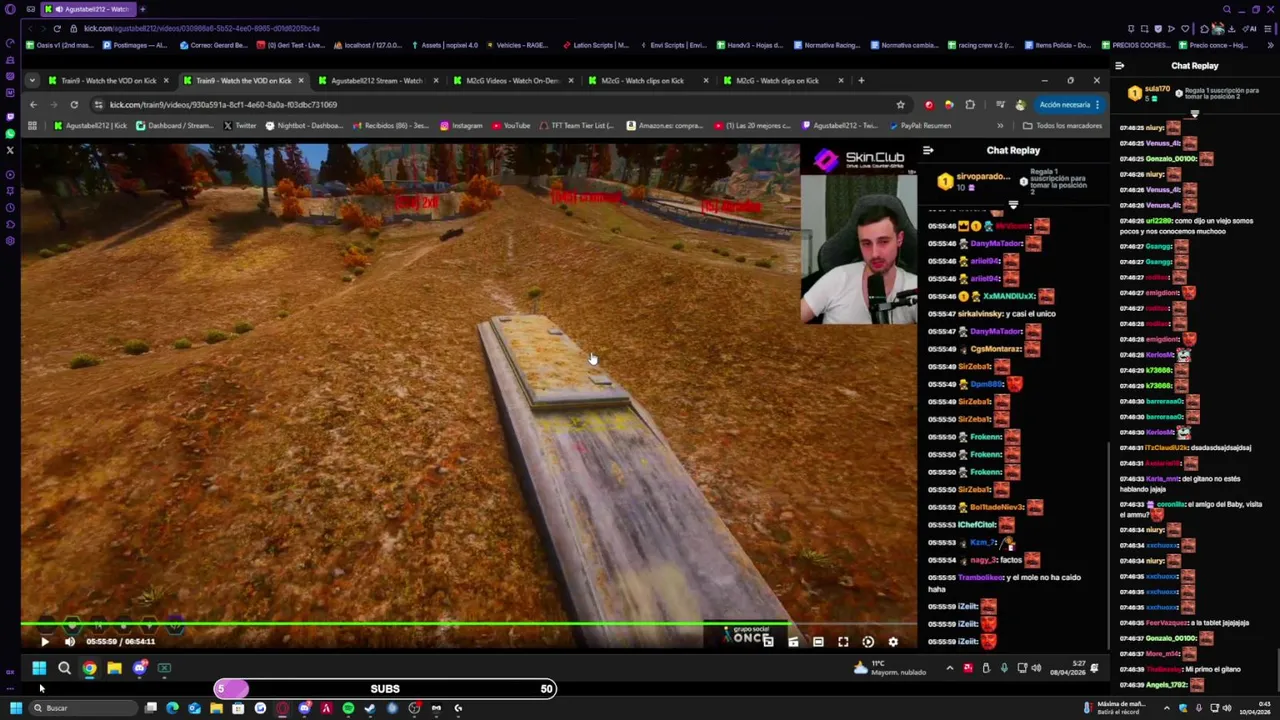Open X in the Opera sidebar
The image size is (1280, 720).
tap(10, 151)
